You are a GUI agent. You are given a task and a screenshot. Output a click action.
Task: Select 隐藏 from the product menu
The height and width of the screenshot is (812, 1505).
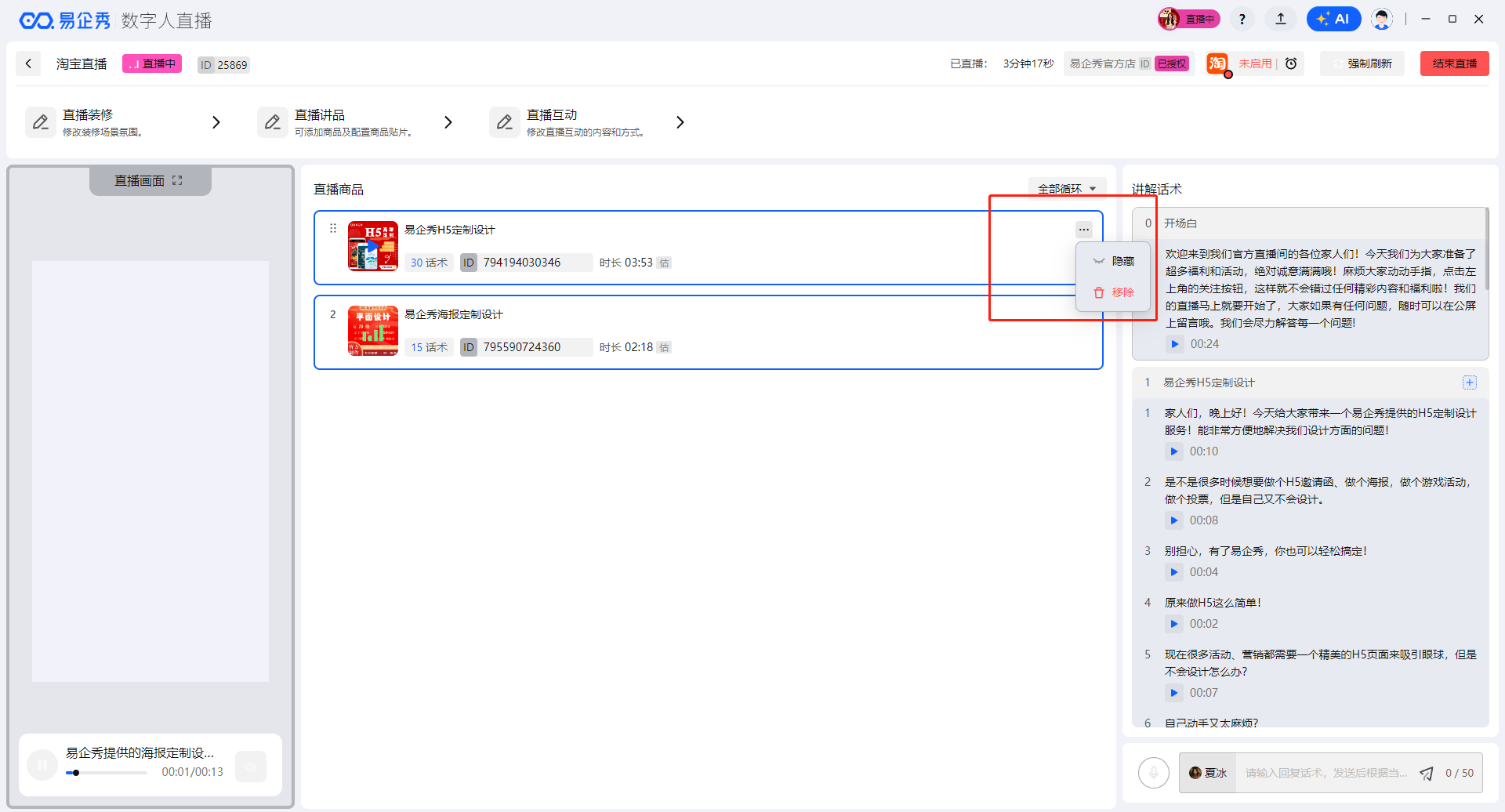point(1113,261)
